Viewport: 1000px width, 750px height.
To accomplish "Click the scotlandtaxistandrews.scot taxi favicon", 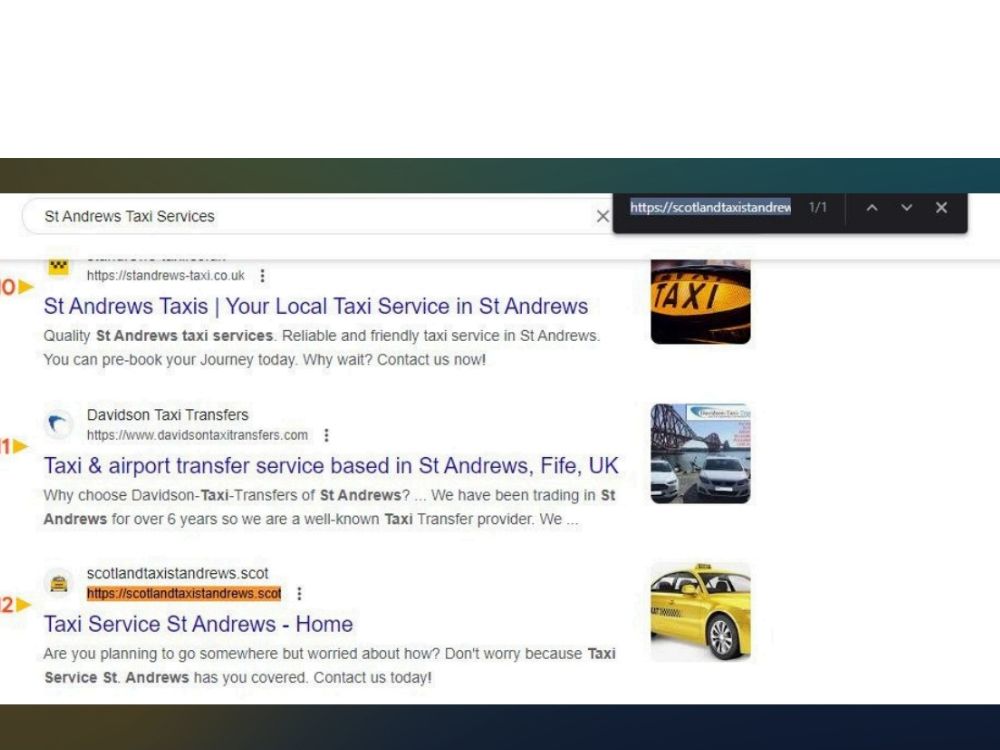I will point(59,583).
